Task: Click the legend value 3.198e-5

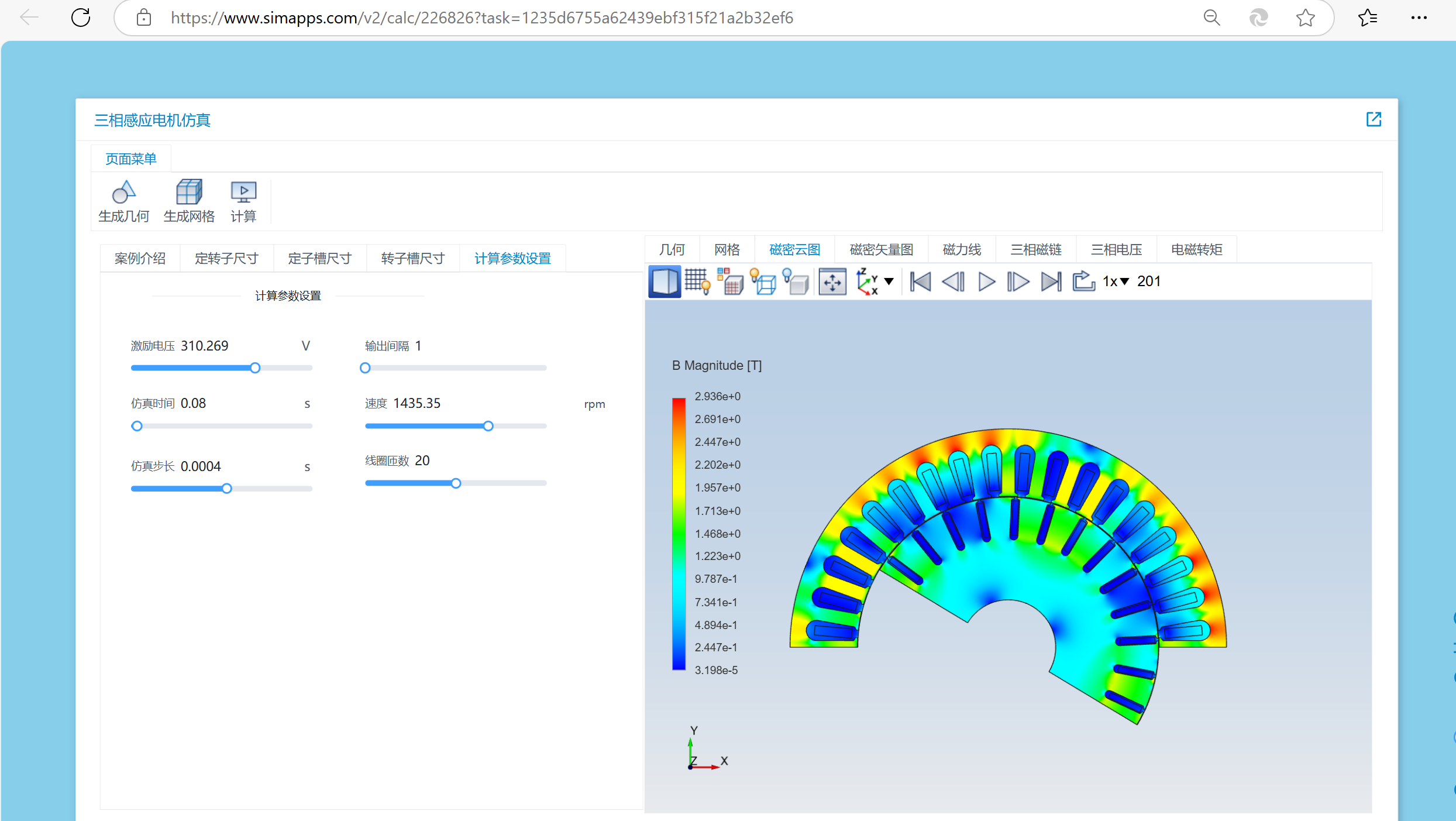Action: click(x=716, y=670)
